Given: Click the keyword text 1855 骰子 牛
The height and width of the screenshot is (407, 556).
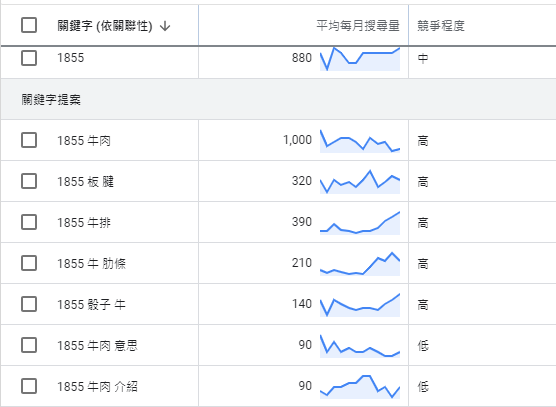Looking at the screenshot, I should point(91,305).
